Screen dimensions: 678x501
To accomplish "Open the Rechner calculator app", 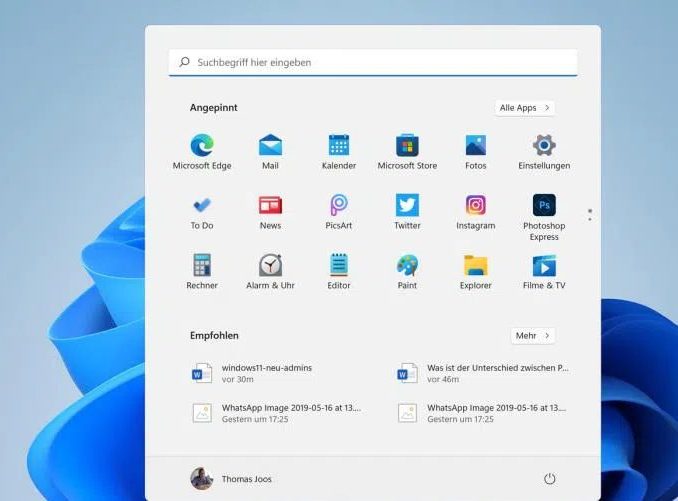I will click(x=202, y=271).
